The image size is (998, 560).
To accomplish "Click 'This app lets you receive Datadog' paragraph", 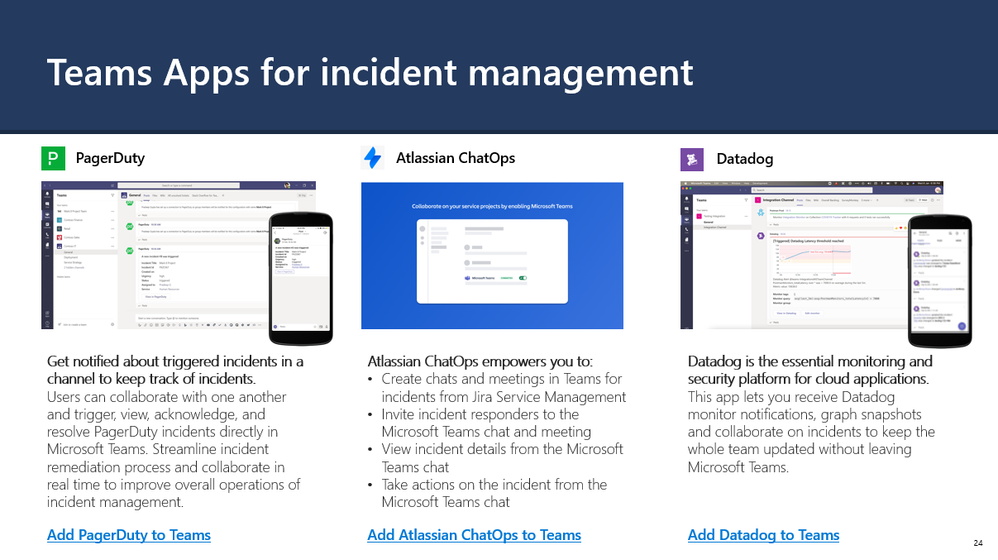I will click(x=811, y=431).
